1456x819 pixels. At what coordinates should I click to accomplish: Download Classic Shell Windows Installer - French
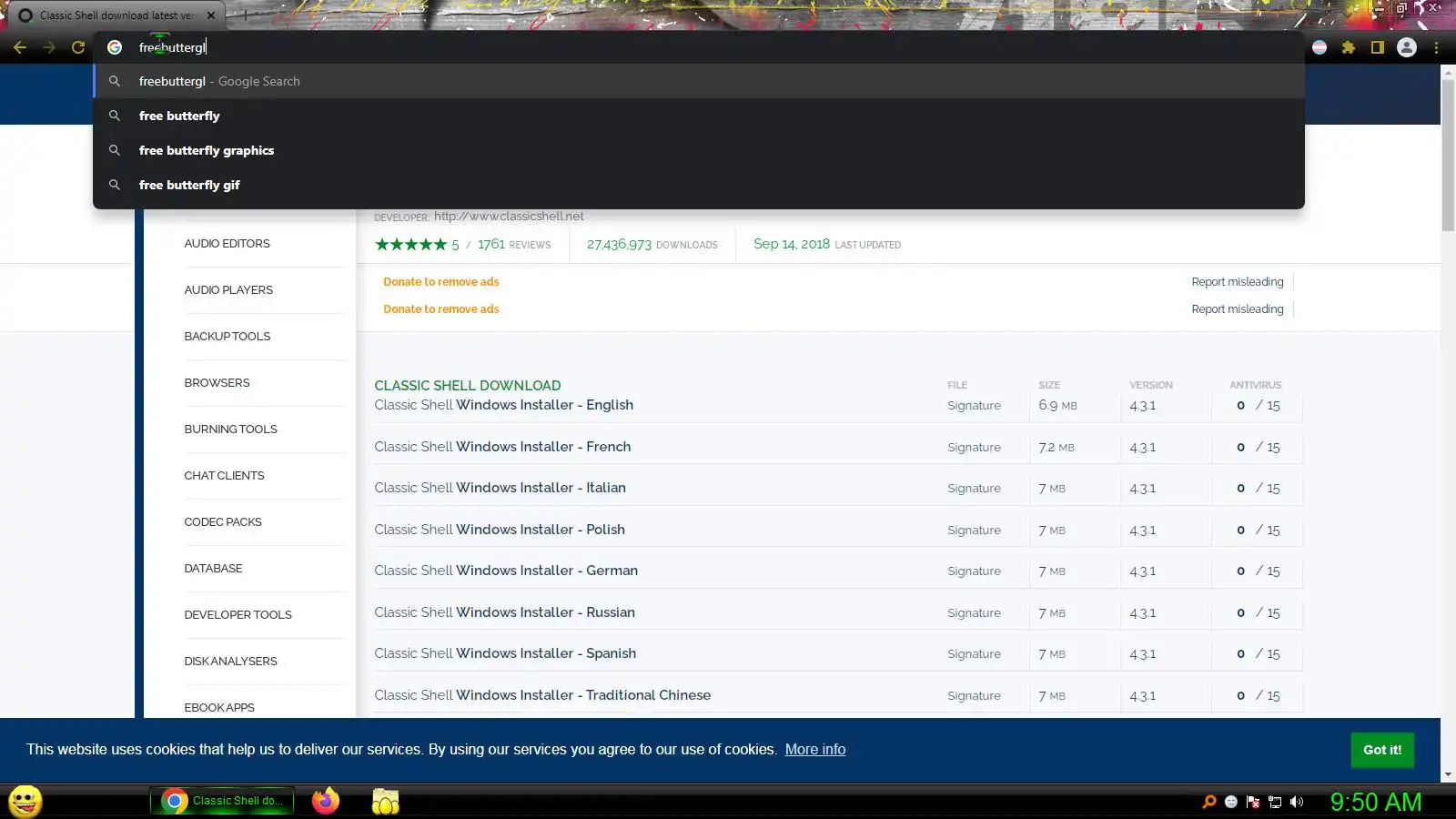[x=502, y=447]
